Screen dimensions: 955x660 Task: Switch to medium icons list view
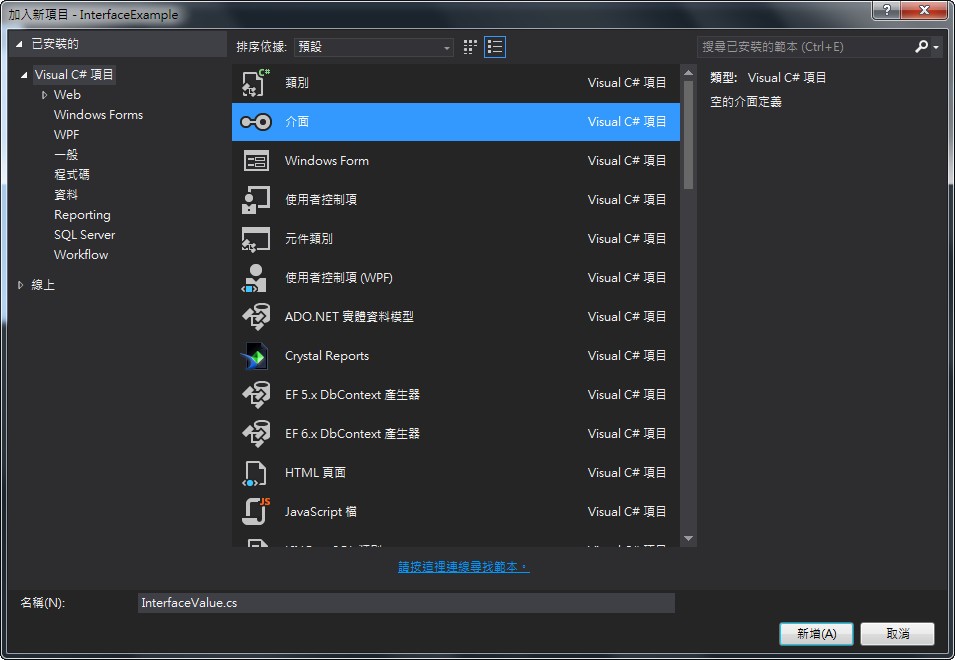pos(495,47)
